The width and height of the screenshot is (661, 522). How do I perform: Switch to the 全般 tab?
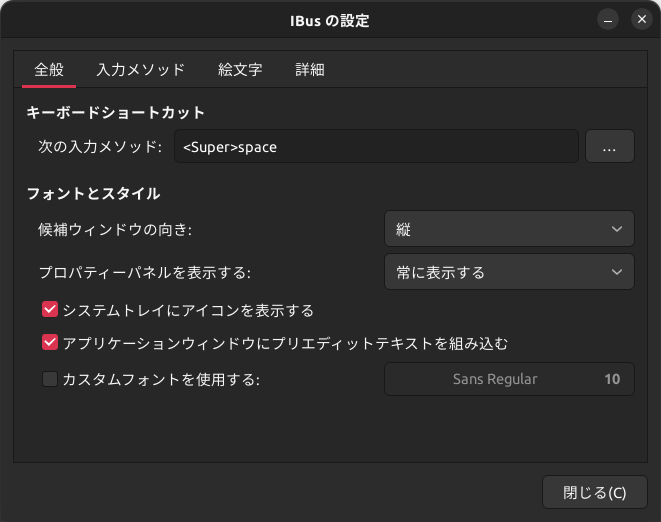49,70
